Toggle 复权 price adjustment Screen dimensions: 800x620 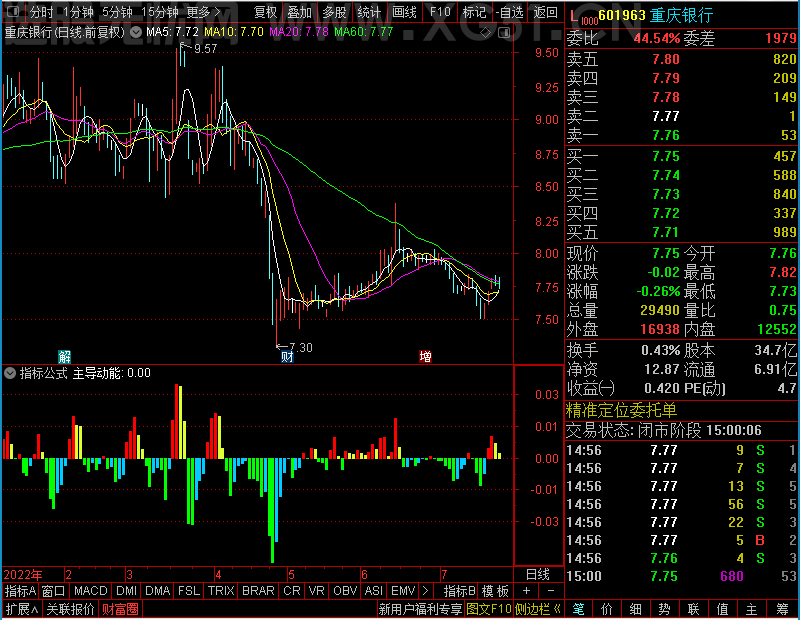pos(265,12)
